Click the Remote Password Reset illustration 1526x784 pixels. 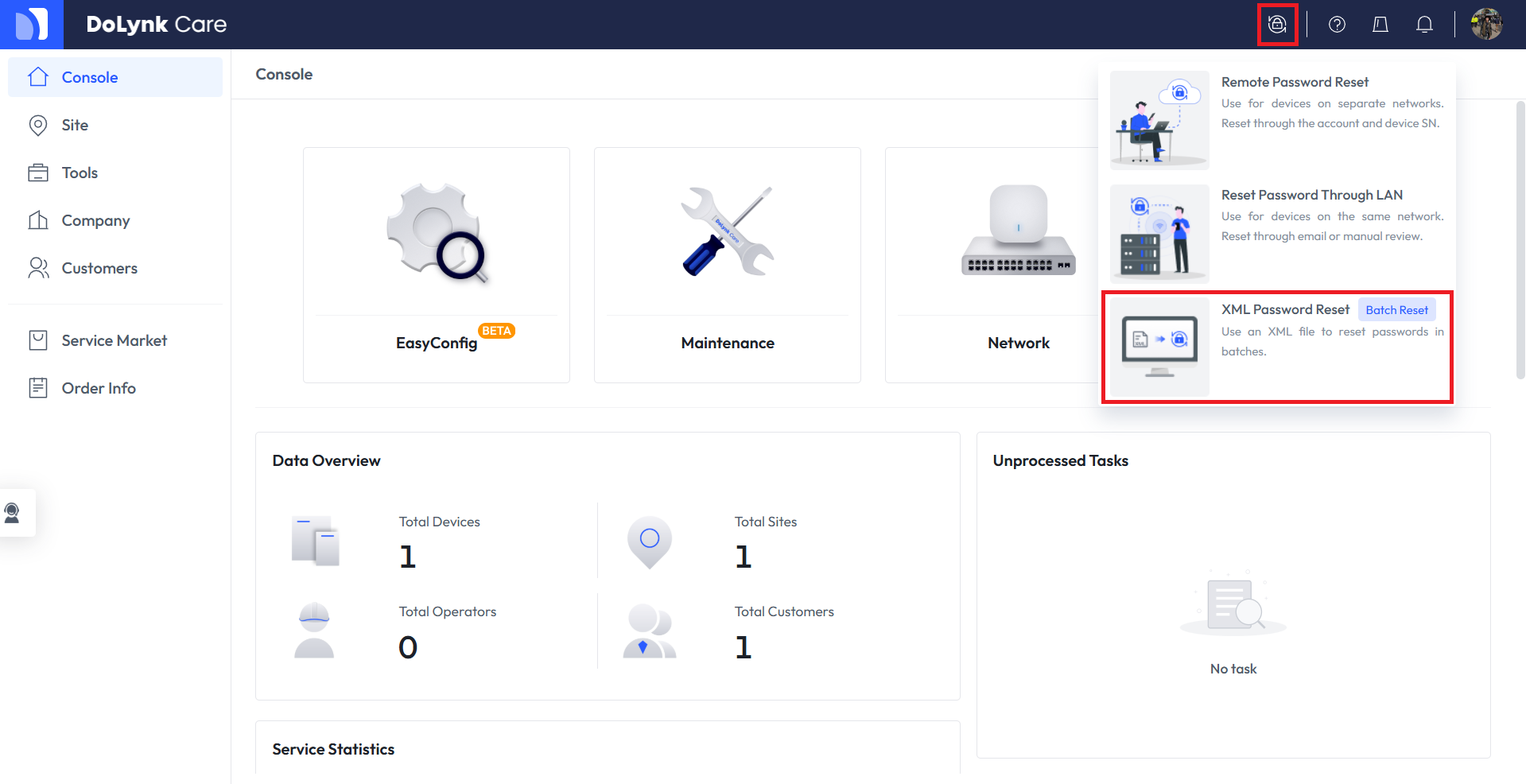click(x=1159, y=120)
